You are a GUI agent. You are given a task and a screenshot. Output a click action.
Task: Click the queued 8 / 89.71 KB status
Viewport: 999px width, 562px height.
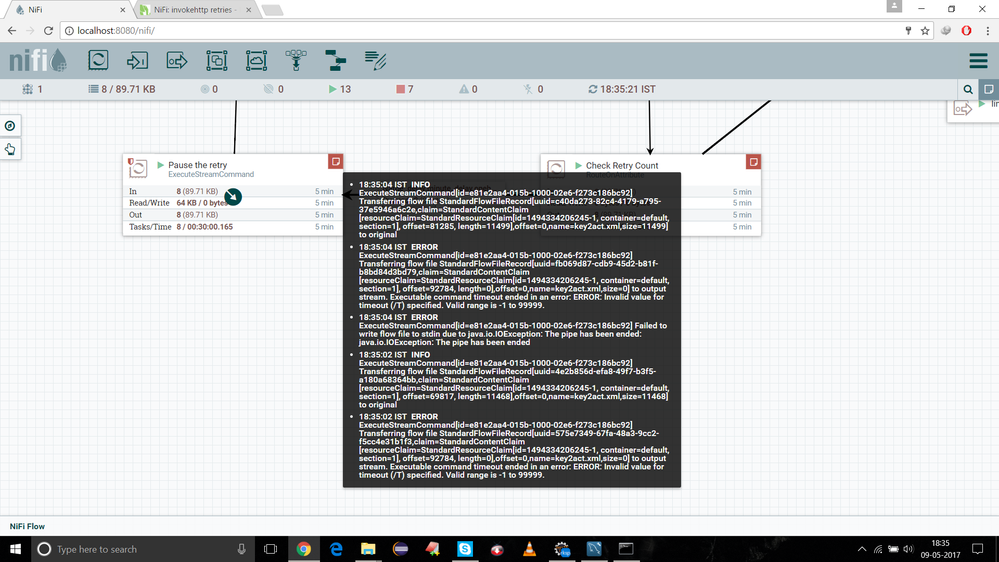pyautogui.click(x=122, y=89)
